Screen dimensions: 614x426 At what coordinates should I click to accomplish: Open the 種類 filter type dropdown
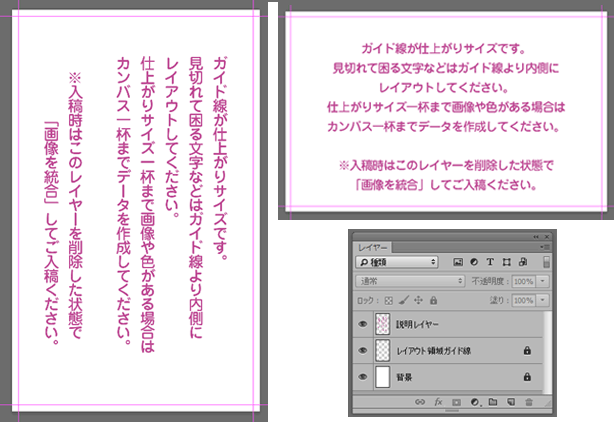tap(398, 262)
